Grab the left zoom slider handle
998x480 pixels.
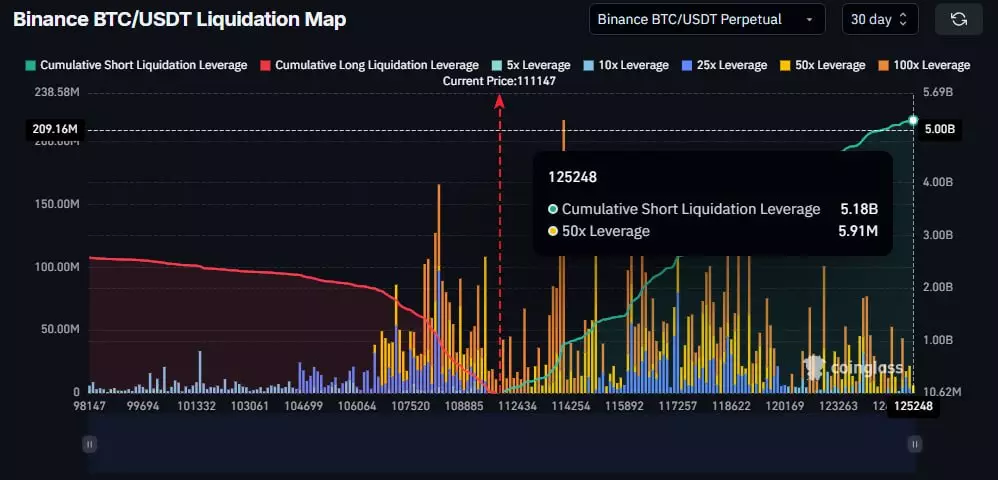click(90, 444)
